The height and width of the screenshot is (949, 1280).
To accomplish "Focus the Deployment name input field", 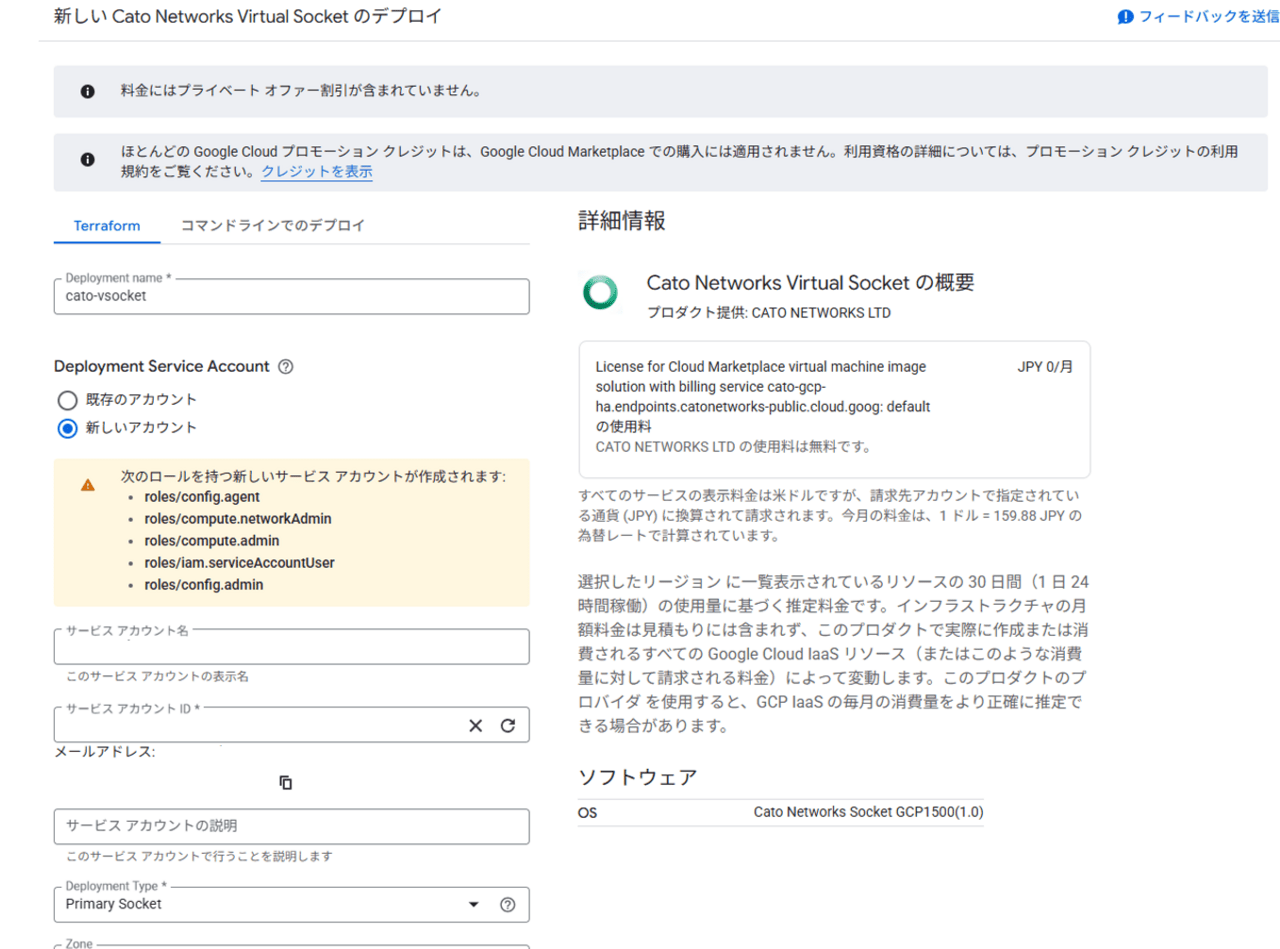I will tap(291, 297).
